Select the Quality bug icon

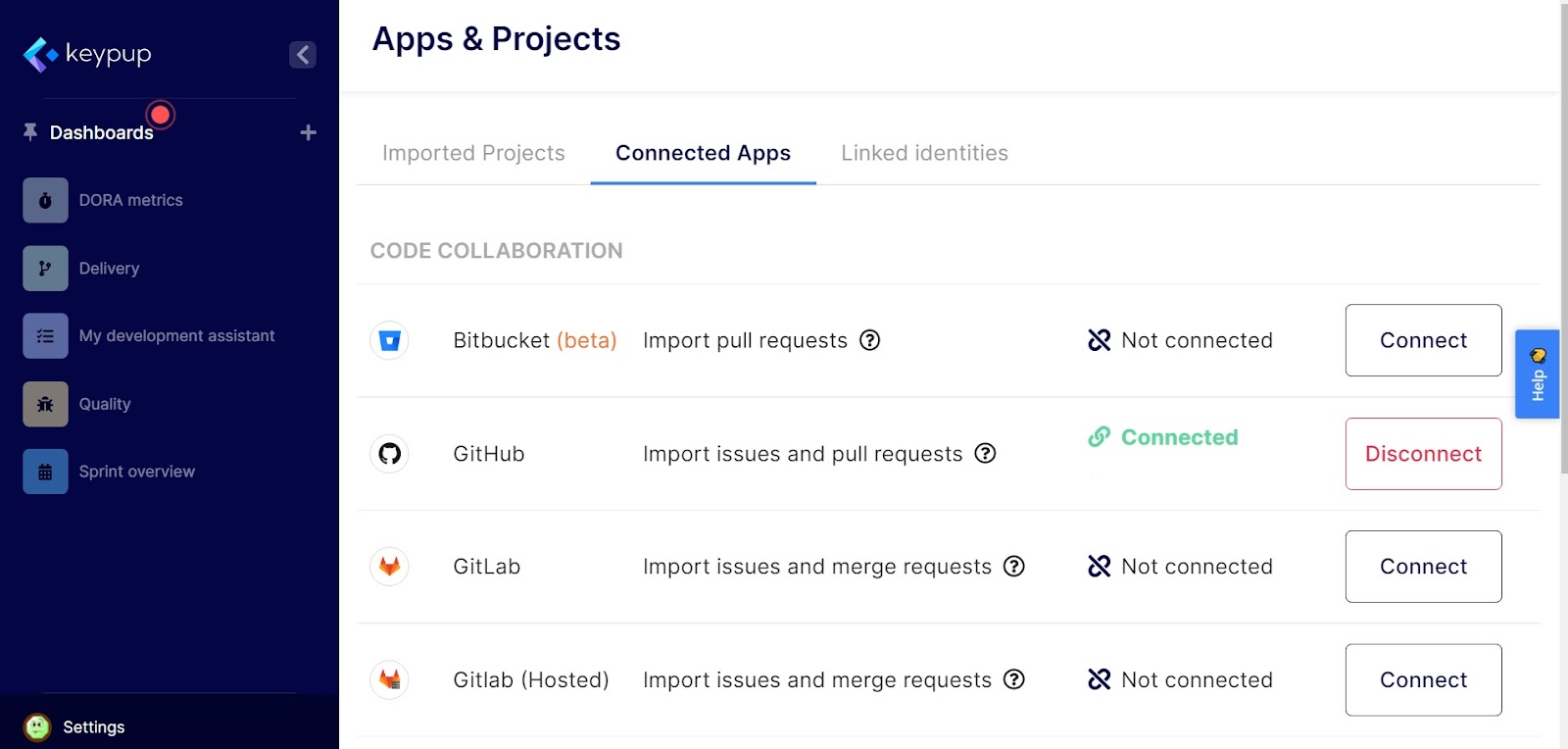click(45, 404)
